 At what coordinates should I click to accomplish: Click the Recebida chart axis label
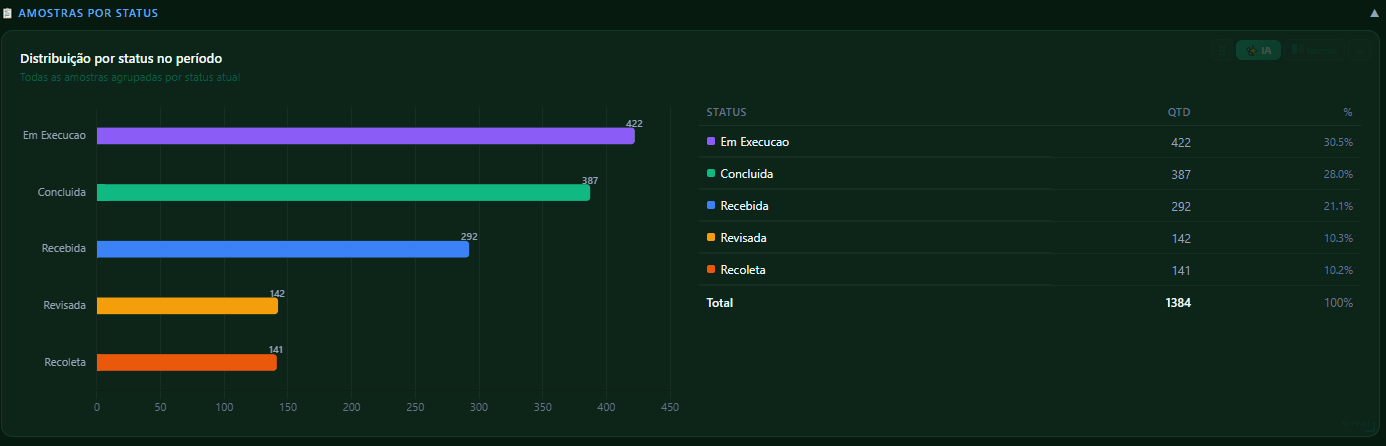point(64,248)
